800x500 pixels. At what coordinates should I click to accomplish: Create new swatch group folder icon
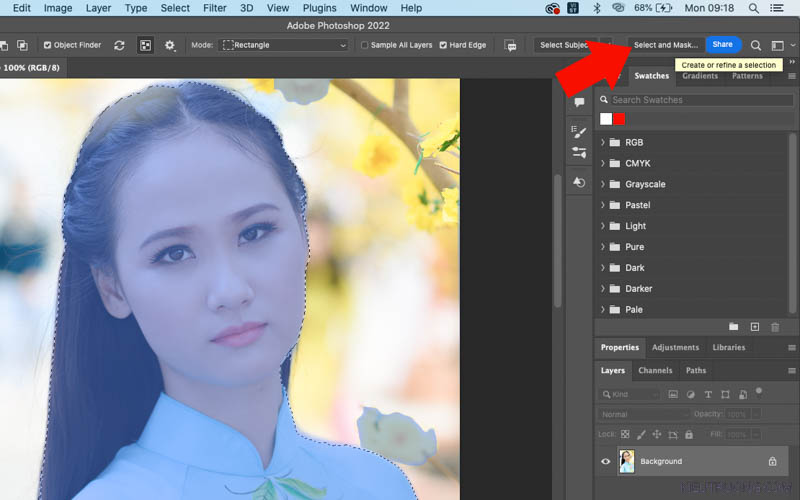734,327
